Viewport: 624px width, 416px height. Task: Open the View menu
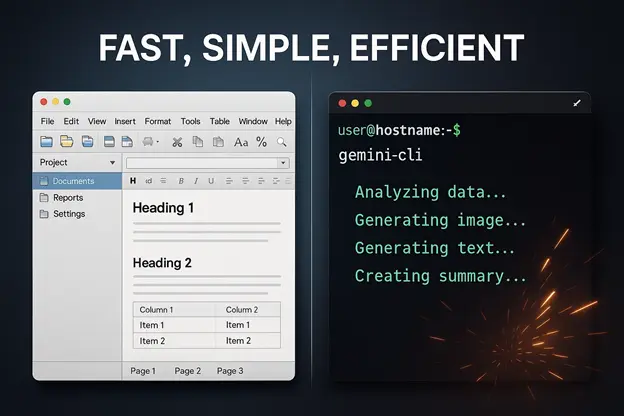point(97,121)
